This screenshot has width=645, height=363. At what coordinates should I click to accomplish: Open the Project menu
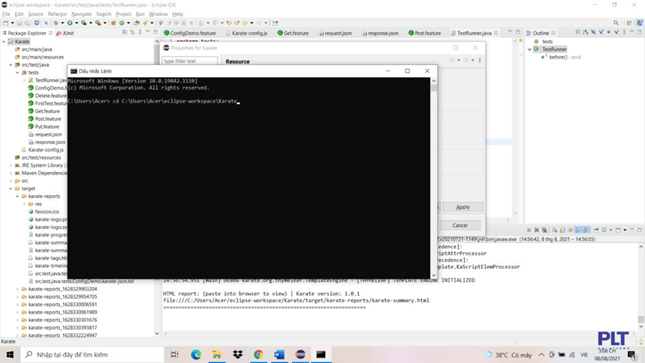point(123,14)
